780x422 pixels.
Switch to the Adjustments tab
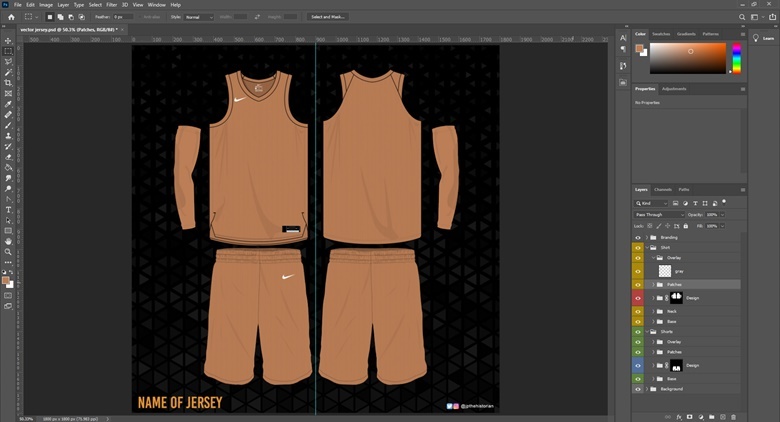click(674, 89)
